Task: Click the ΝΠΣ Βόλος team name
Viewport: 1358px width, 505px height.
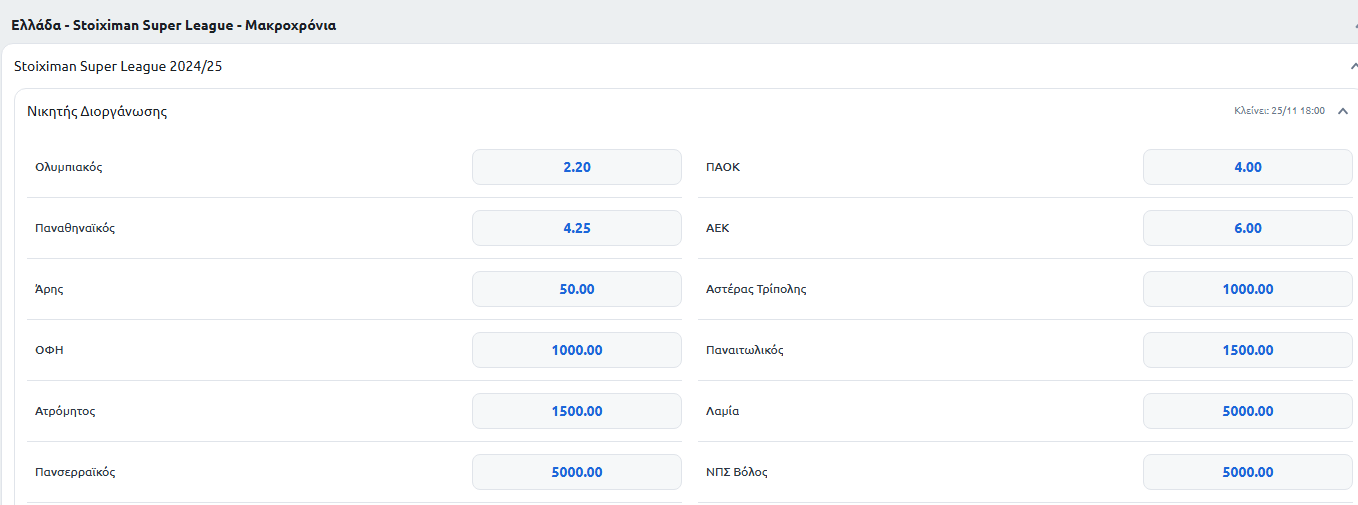Action: pos(737,472)
